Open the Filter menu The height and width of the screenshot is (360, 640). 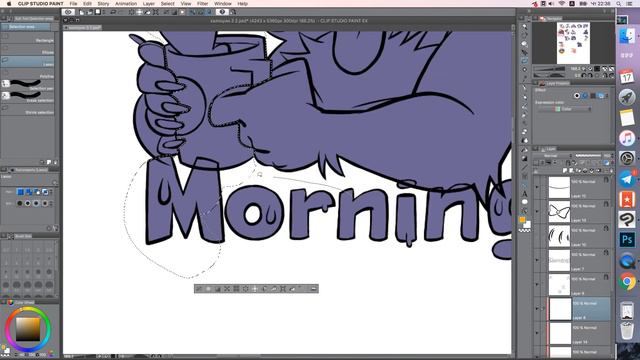click(x=202, y=4)
